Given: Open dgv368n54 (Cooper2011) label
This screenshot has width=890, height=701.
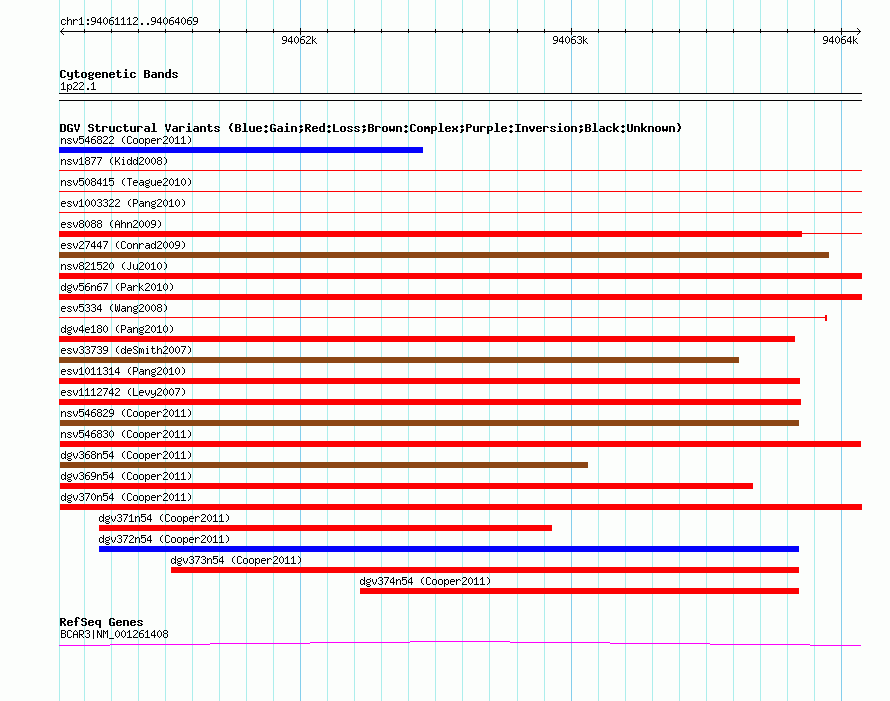Looking at the screenshot, I should [126, 455].
